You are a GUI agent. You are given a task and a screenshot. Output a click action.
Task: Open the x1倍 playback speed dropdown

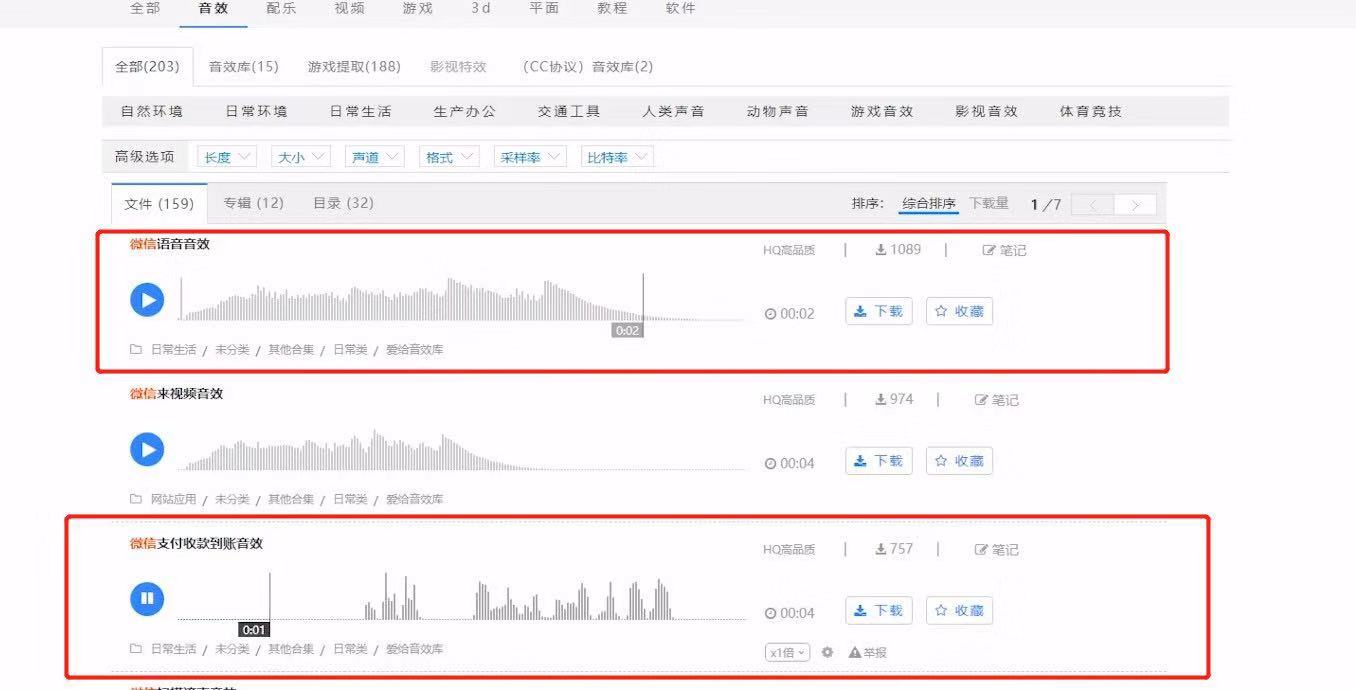(787, 652)
